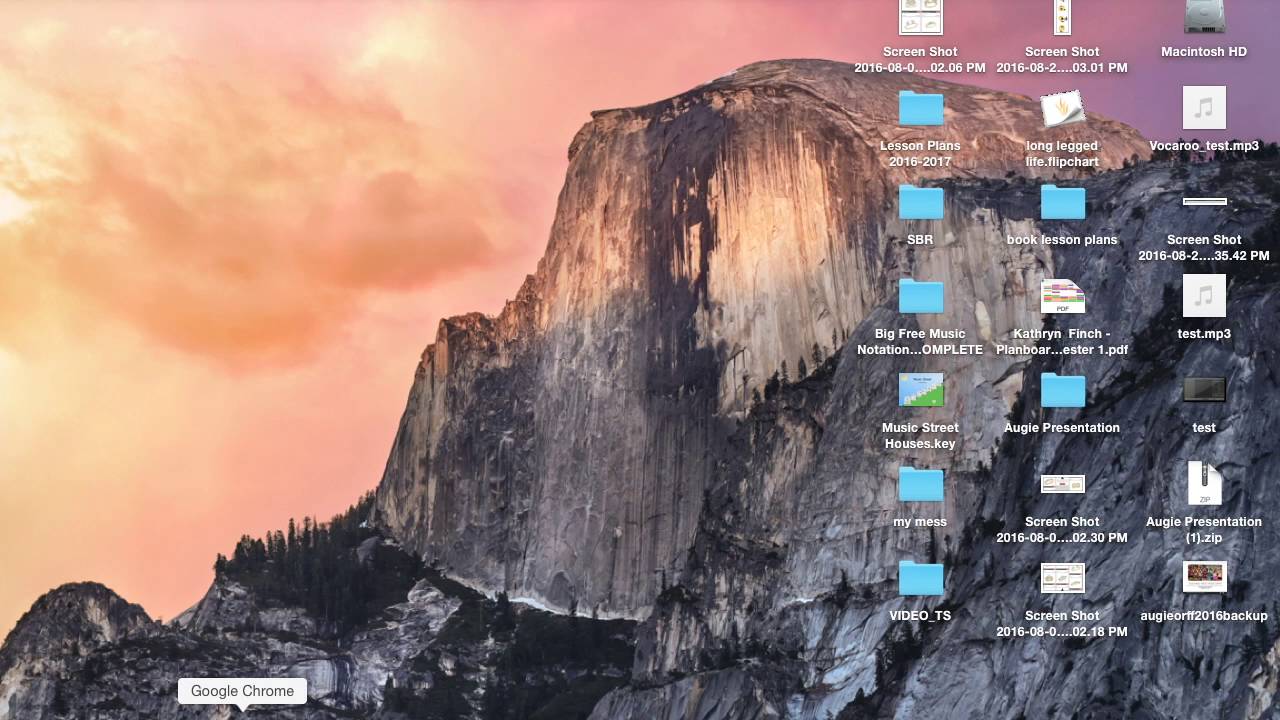Image resolution: width=1280 pixels, height=720 pixels.
Task: Select the my mess folder
Action: pyautogui.click(x=921, y=485)
